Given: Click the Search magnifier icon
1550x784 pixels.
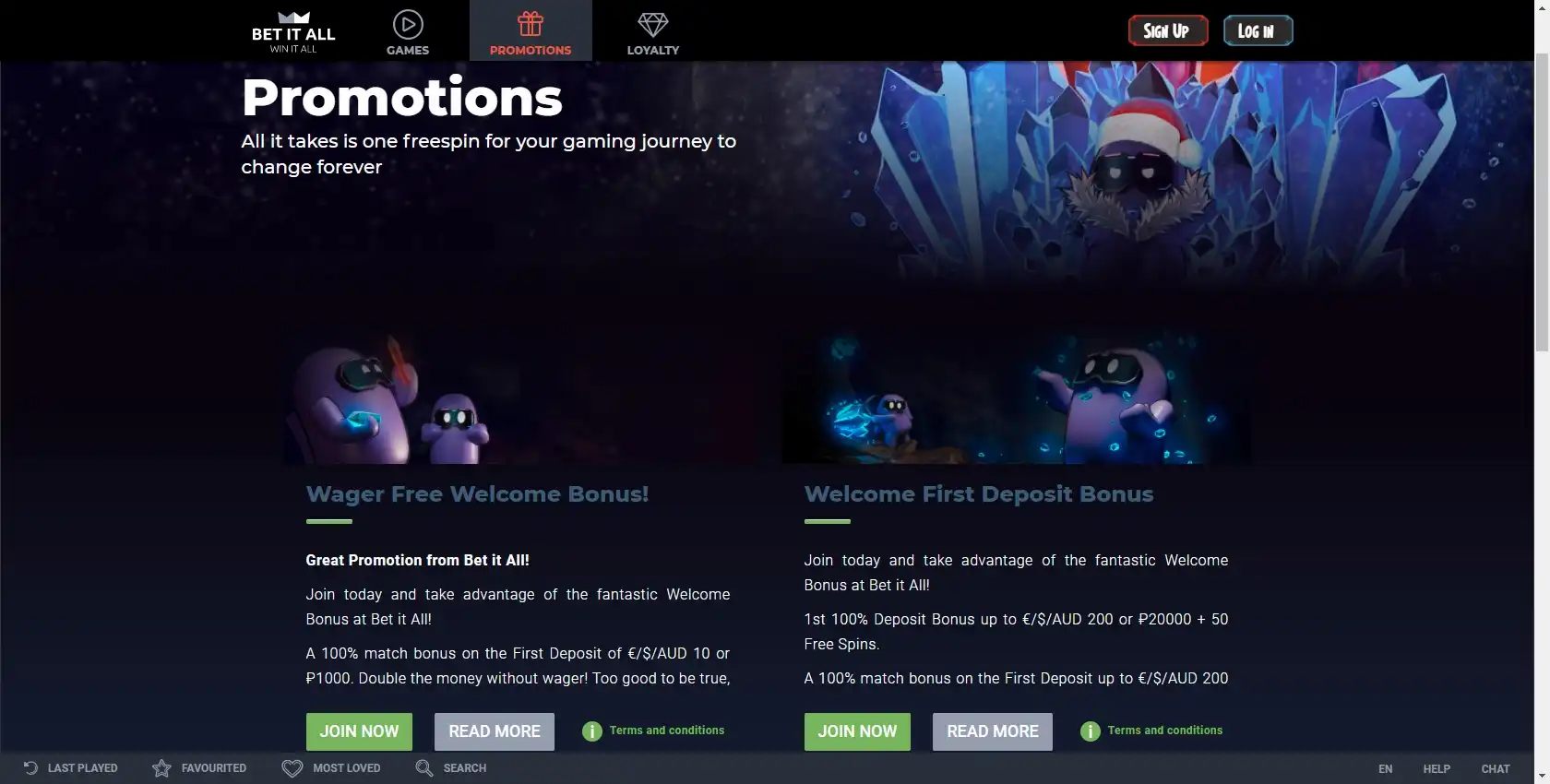Looking at the screenshot, I should [423, 767].
